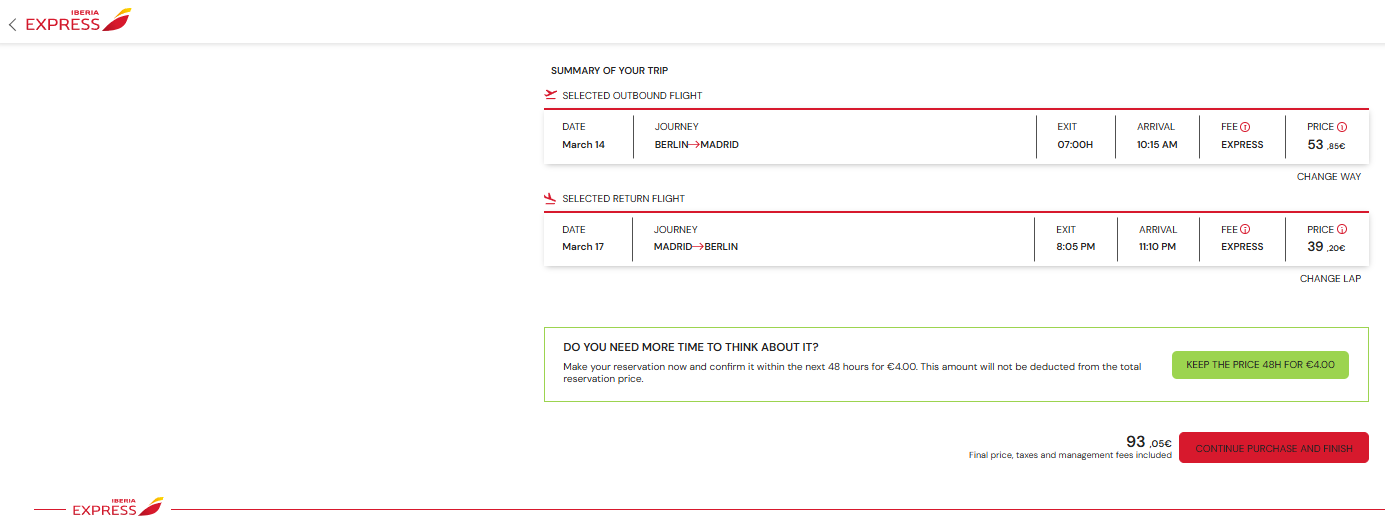
Task: Click the return flight PRICE info icon
Action: click(1342, 229)
